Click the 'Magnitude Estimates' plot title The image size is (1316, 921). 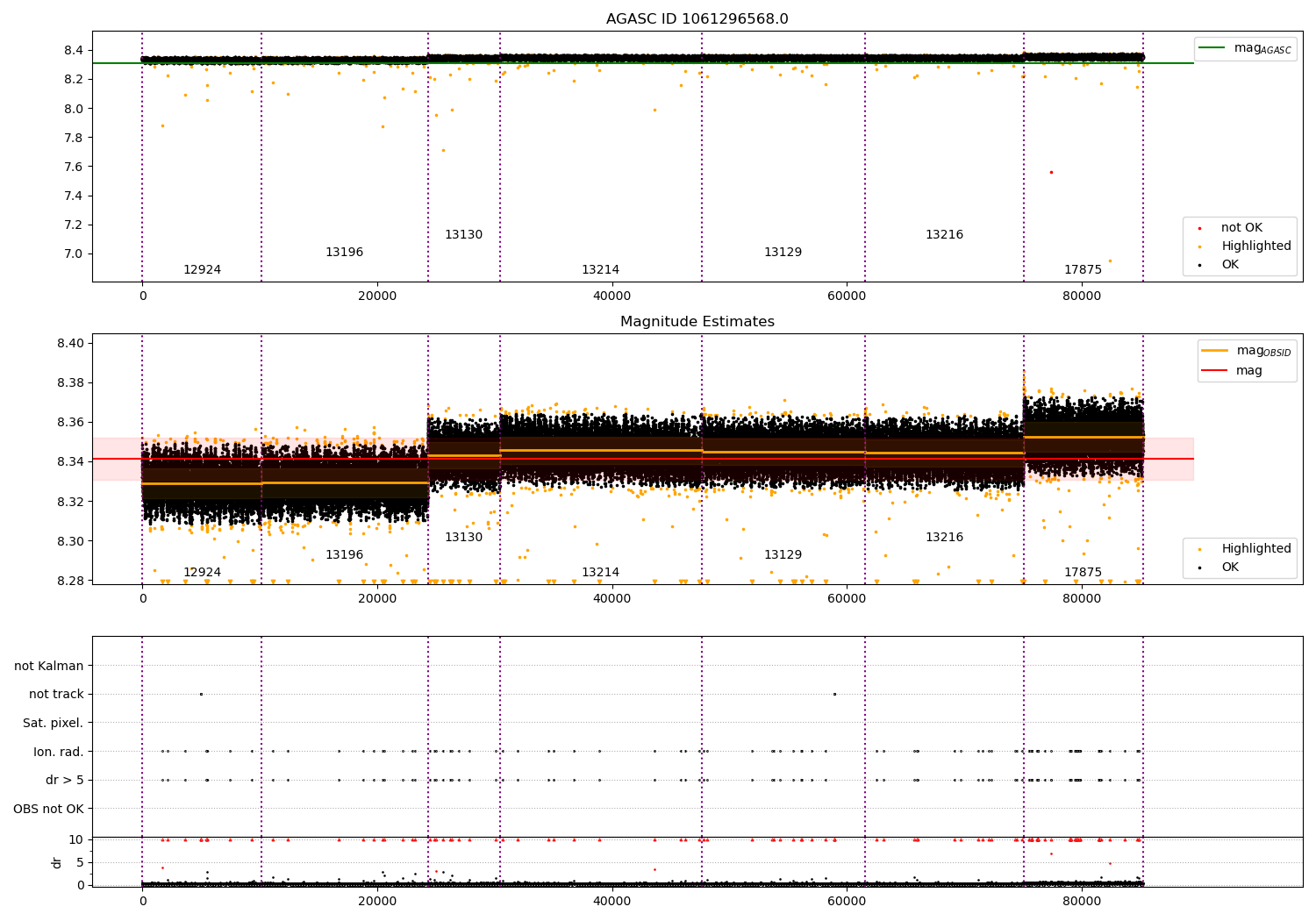(697, 322)
